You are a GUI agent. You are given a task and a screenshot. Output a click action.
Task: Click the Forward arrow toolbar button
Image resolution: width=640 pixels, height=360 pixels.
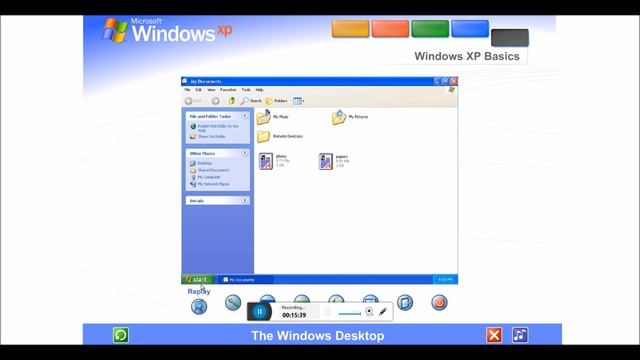click(x=216, y=101)
